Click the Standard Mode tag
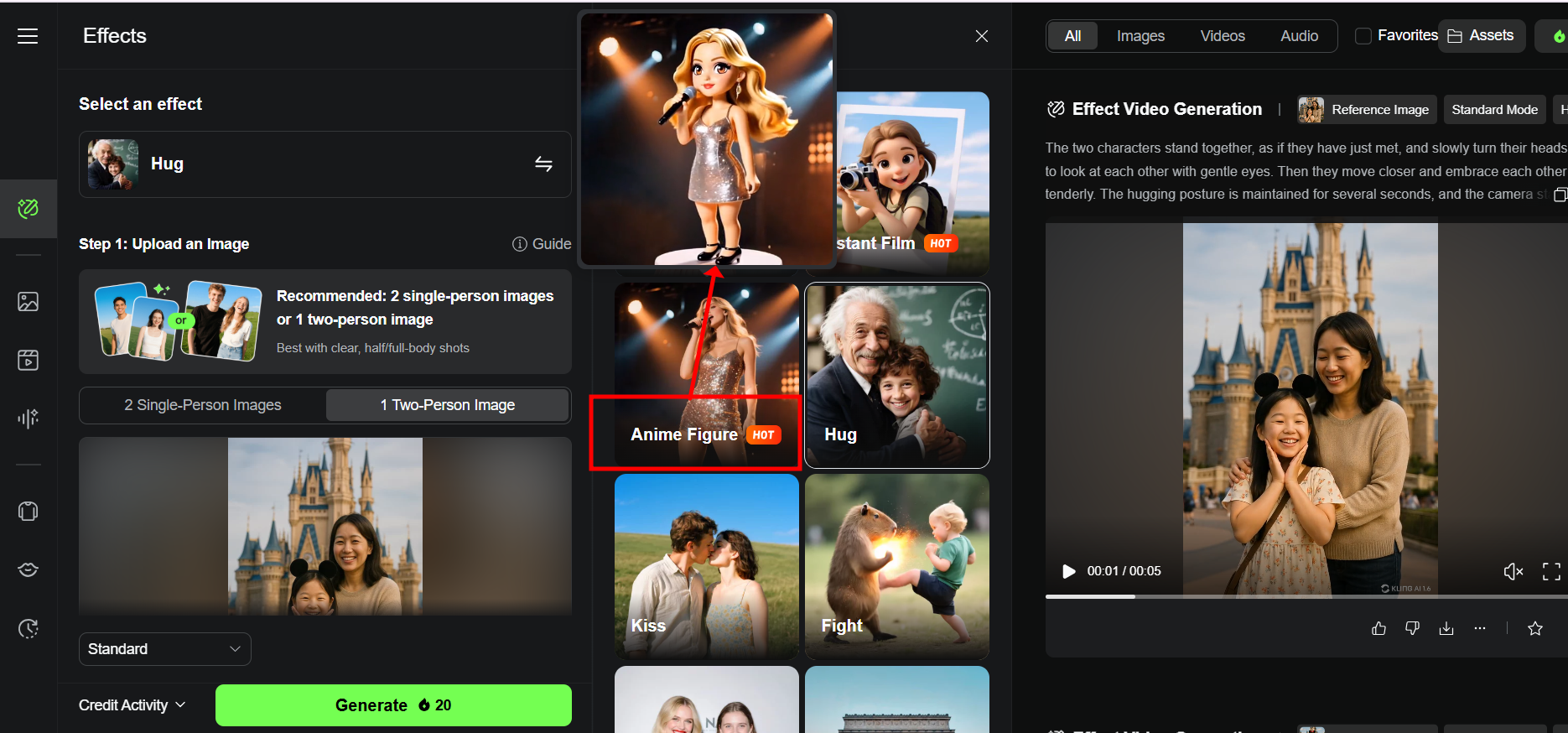This screenshot has width=1568, height=733. (x=1494, y=110)
